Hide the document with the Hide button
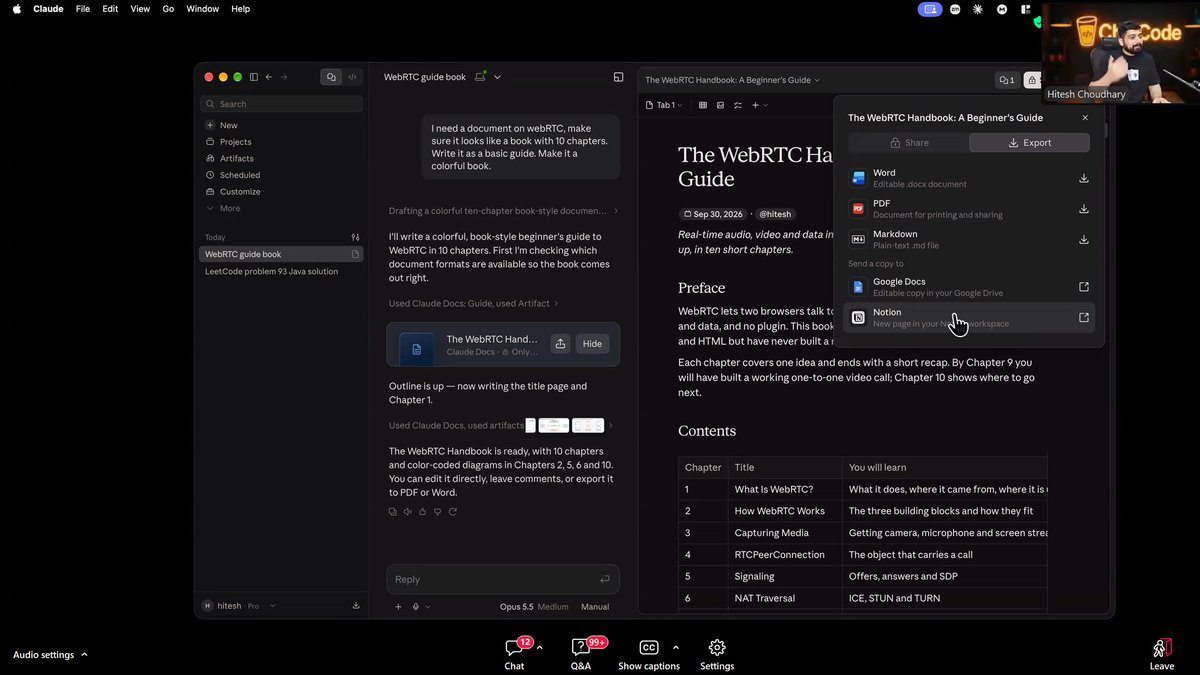The height and width of the screenshot is (675, 1200). 593,343
